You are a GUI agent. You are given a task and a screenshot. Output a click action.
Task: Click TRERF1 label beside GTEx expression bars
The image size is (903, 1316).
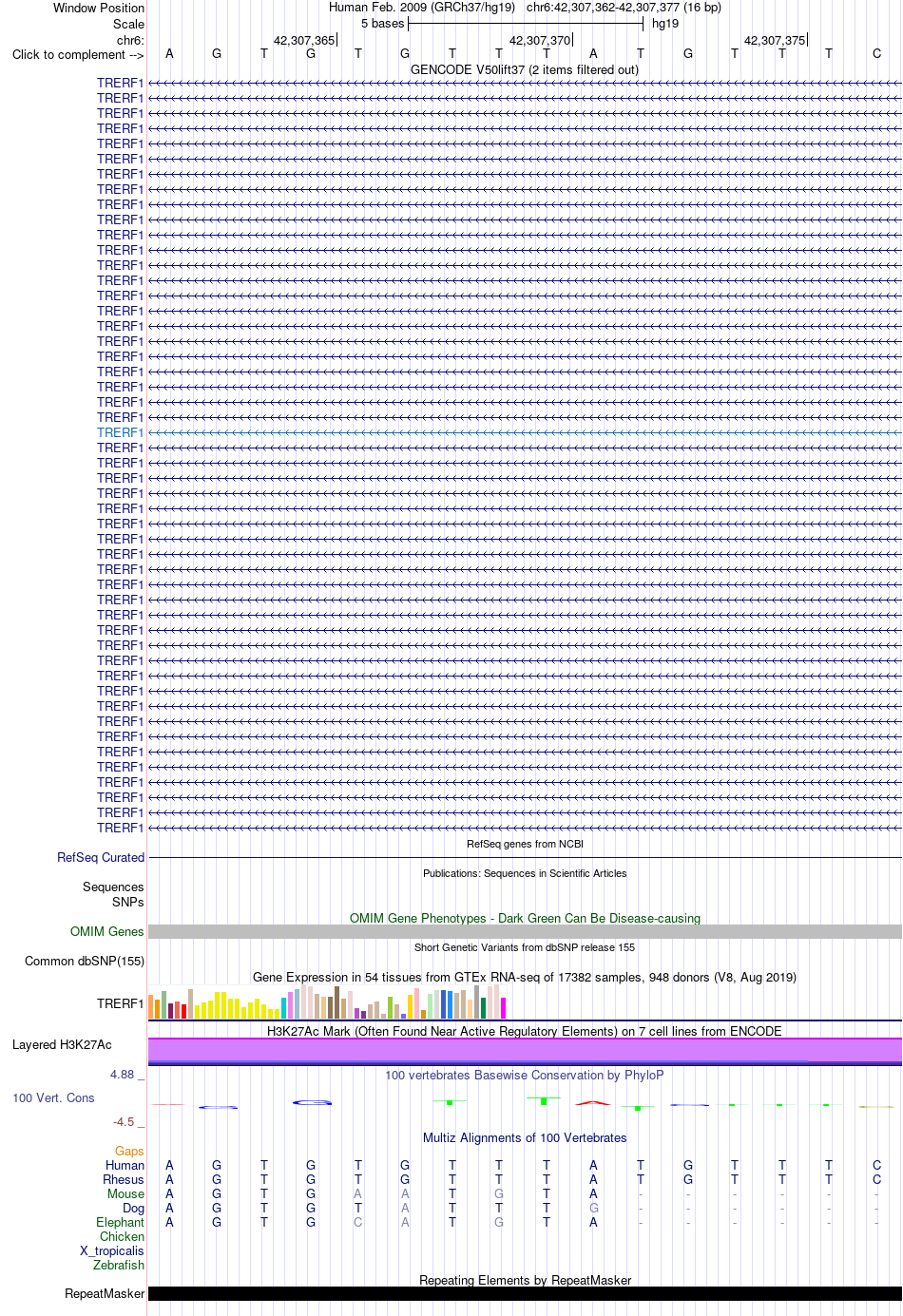(x=120, y=1003)
